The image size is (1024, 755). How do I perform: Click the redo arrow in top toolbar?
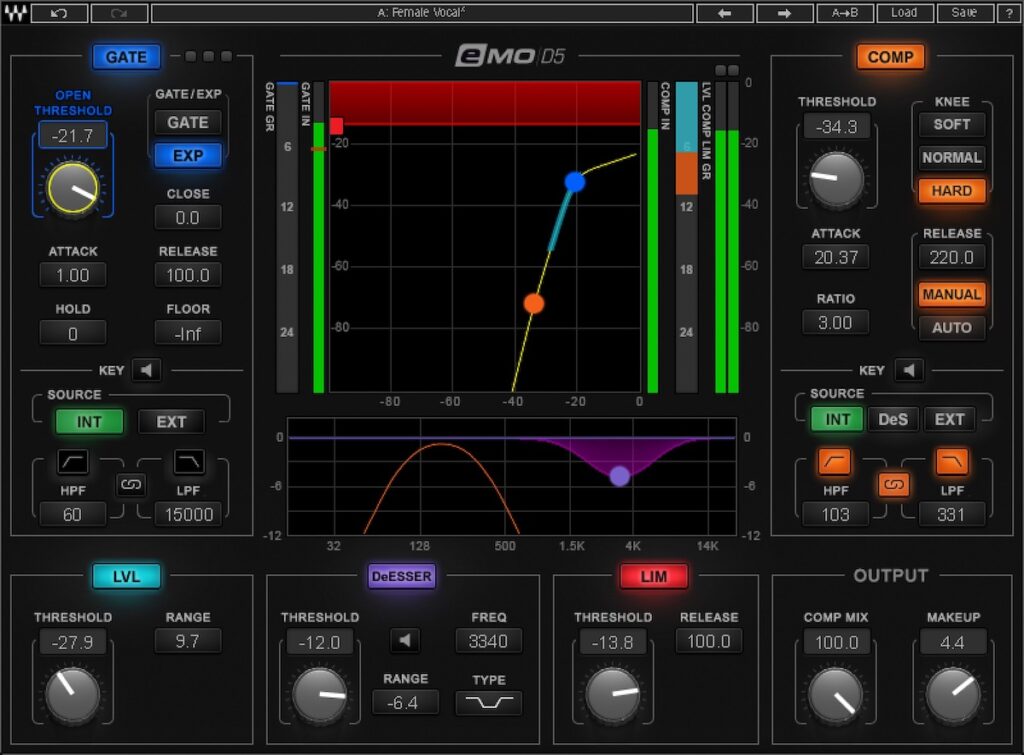tap(120, 12)
